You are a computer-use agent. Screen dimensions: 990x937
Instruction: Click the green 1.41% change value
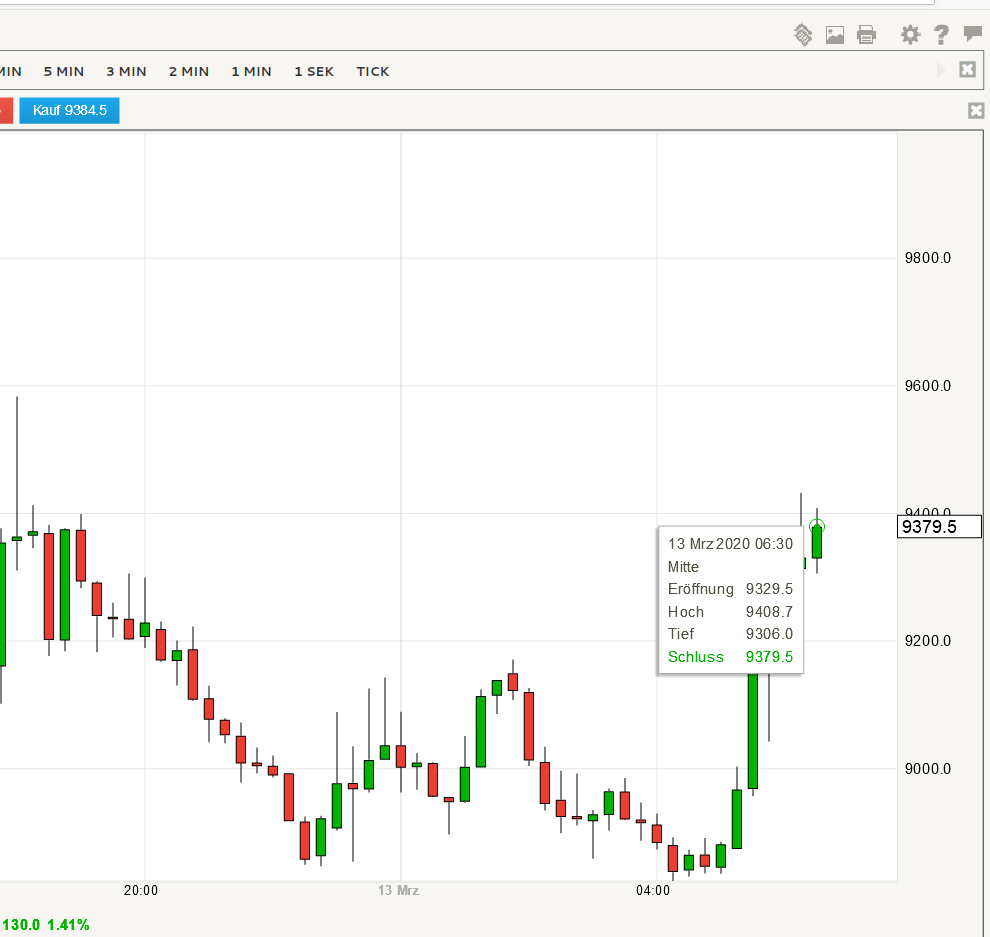tap(68, 925)
